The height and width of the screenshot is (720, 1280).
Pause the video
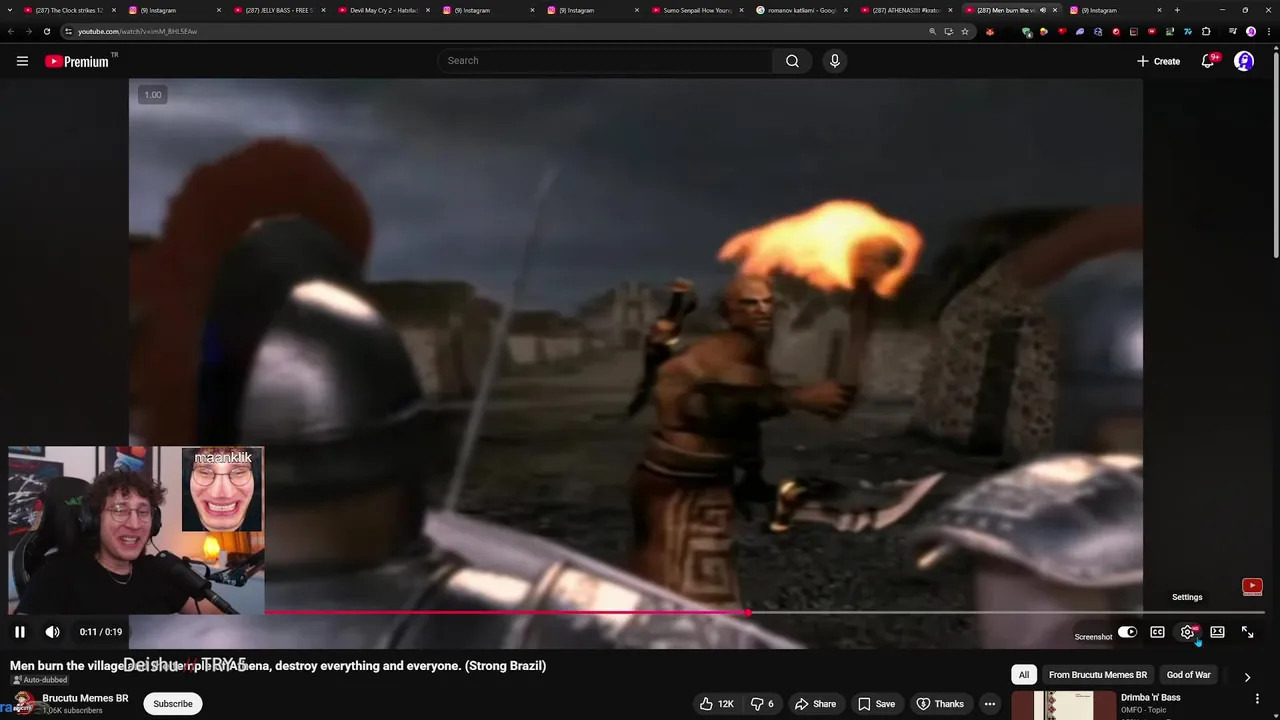[20, 632]
